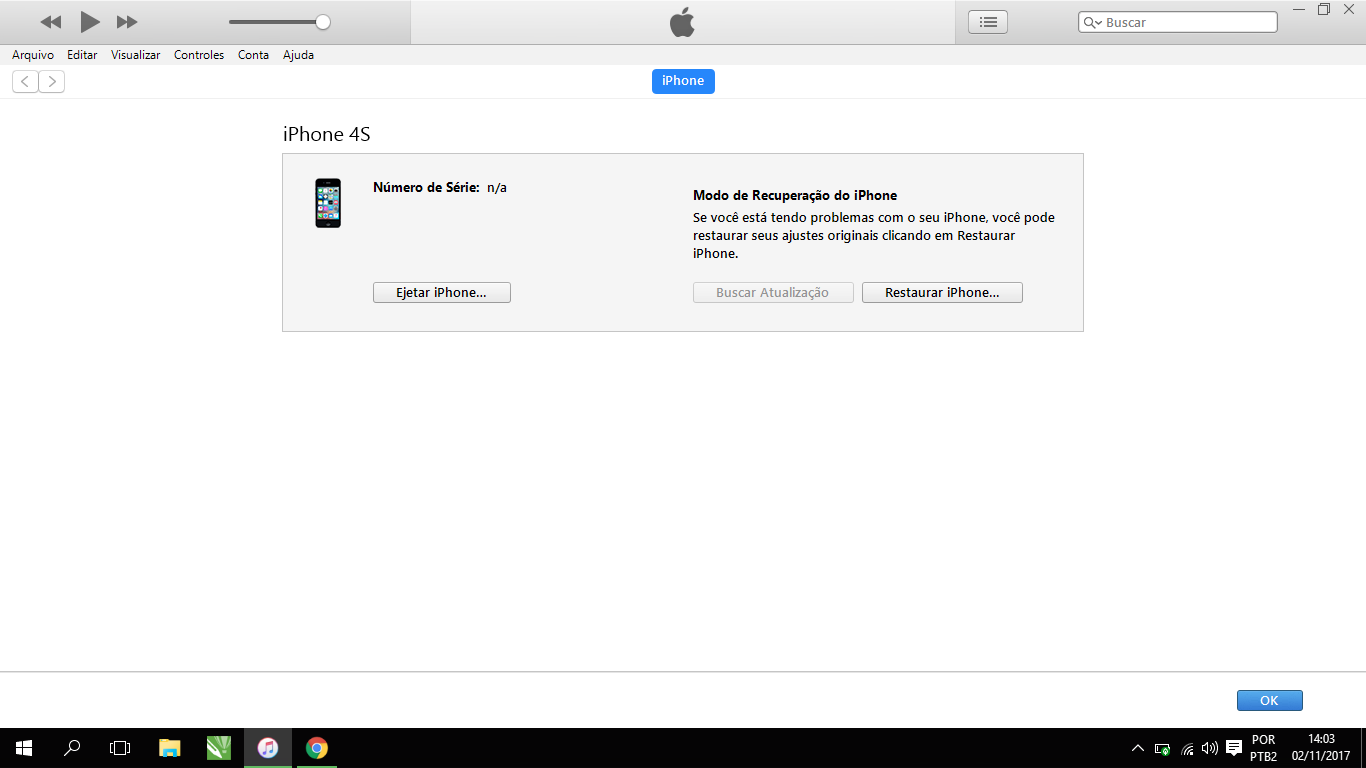Open the taskbar clock and date
The image size is (1366, 768).
click(1321, 748)
